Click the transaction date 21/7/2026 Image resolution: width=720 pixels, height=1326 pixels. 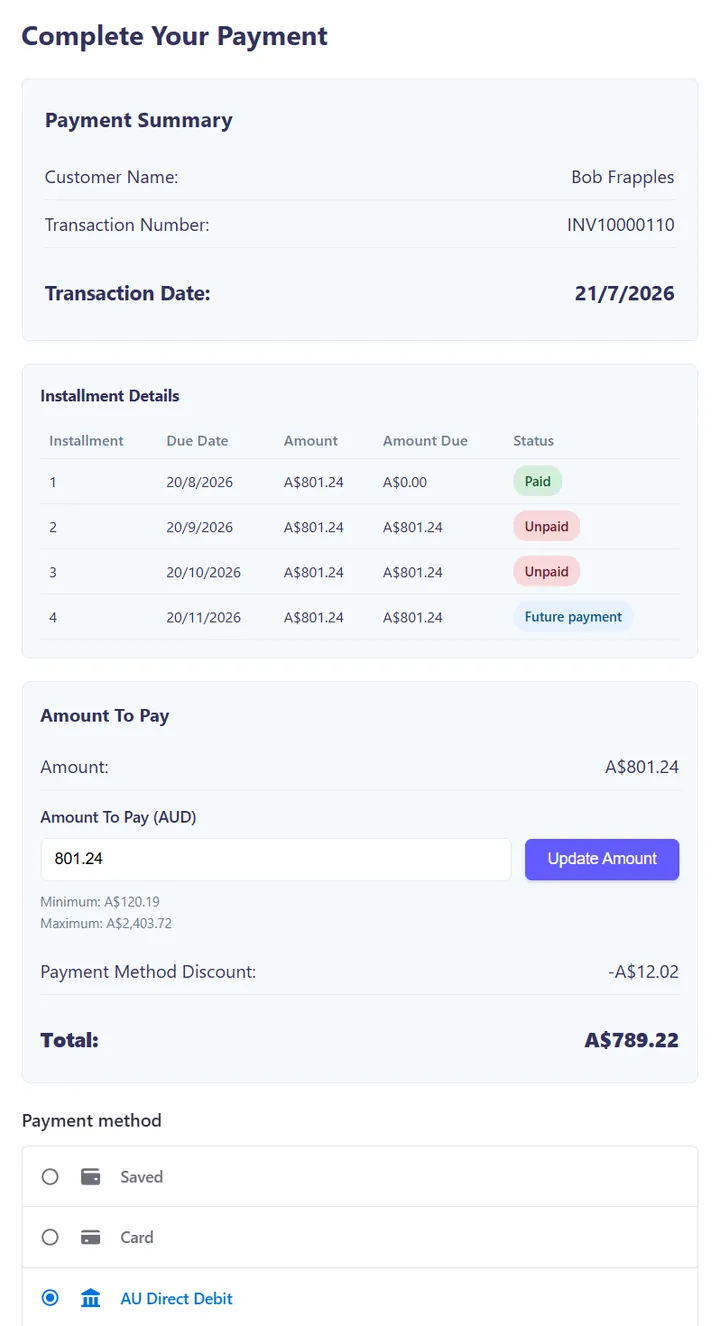tap(625, 293)
